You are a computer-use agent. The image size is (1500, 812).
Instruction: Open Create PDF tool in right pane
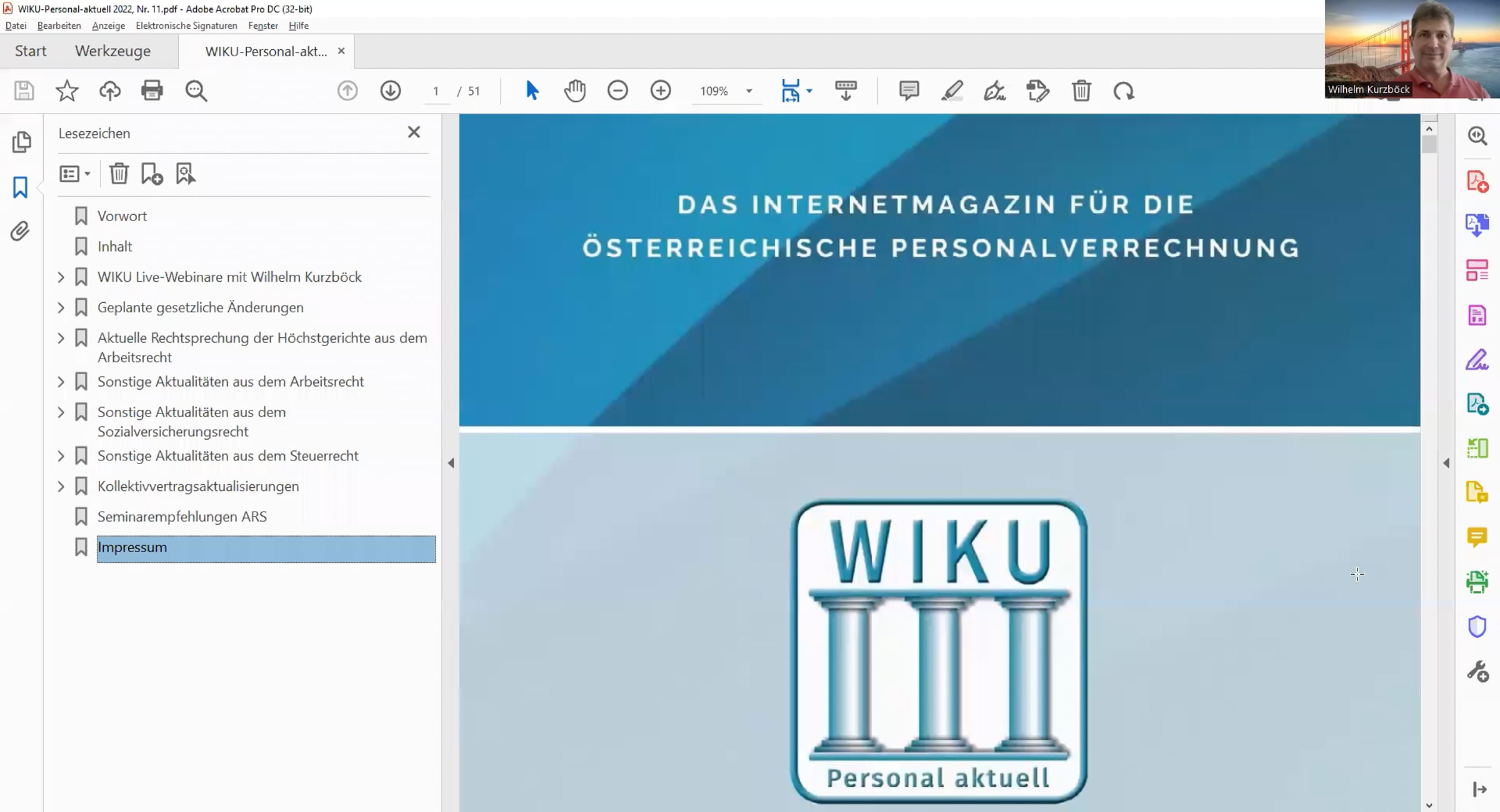(x=1477, y=181)
